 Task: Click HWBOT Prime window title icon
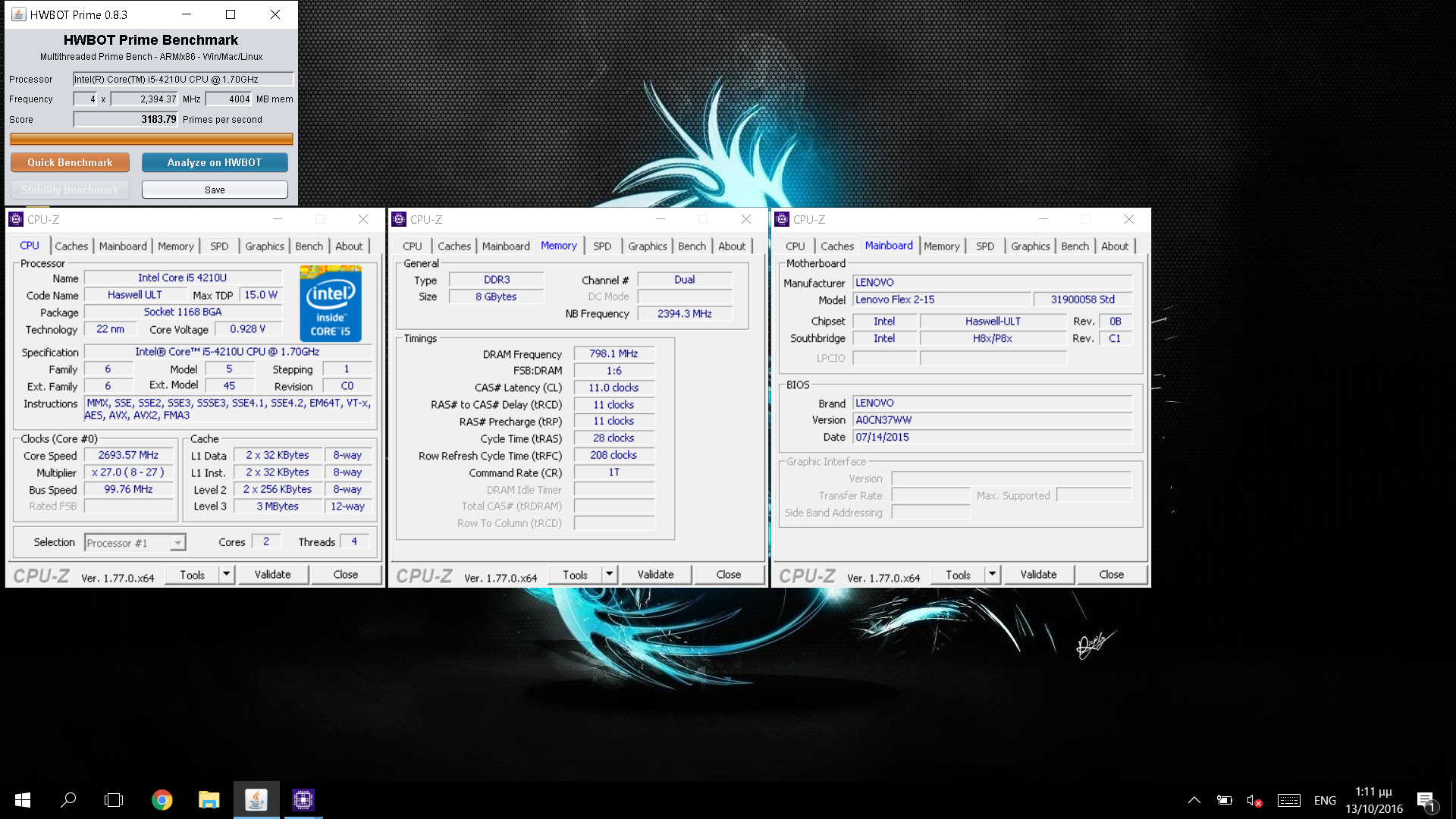coord(18,14)
